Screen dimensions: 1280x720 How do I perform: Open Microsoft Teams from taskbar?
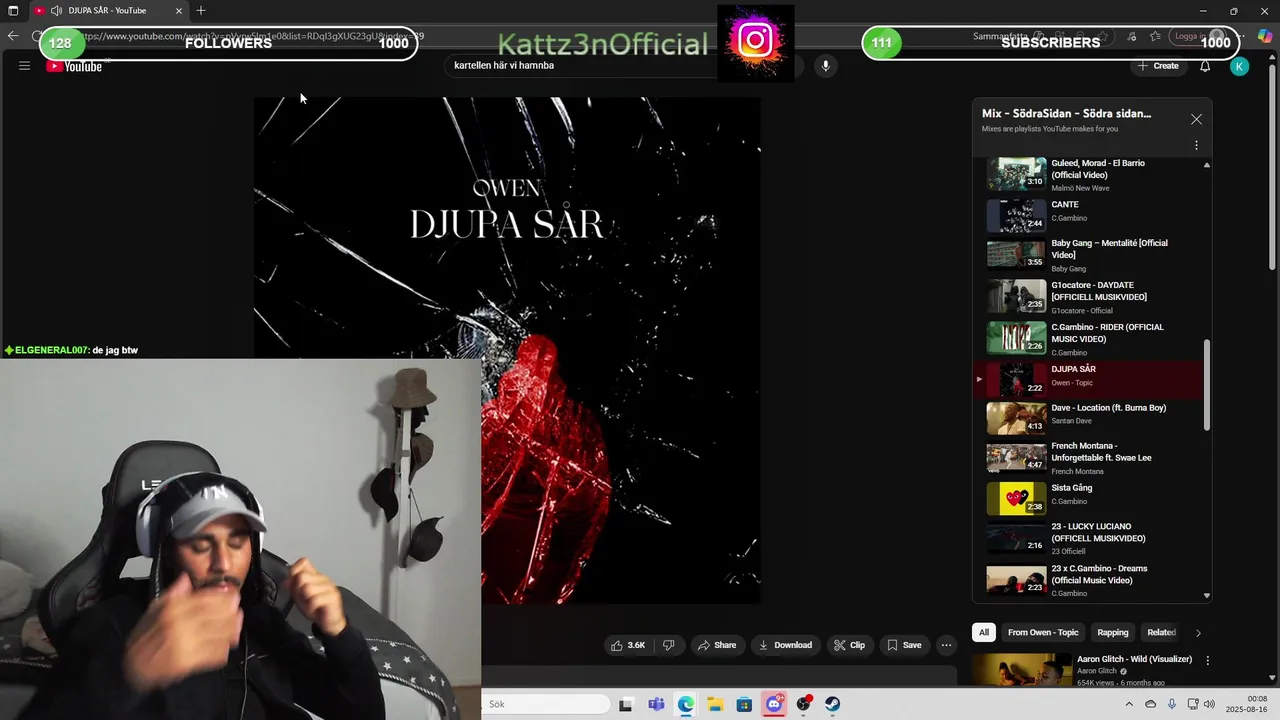click(x=656, y=705)
